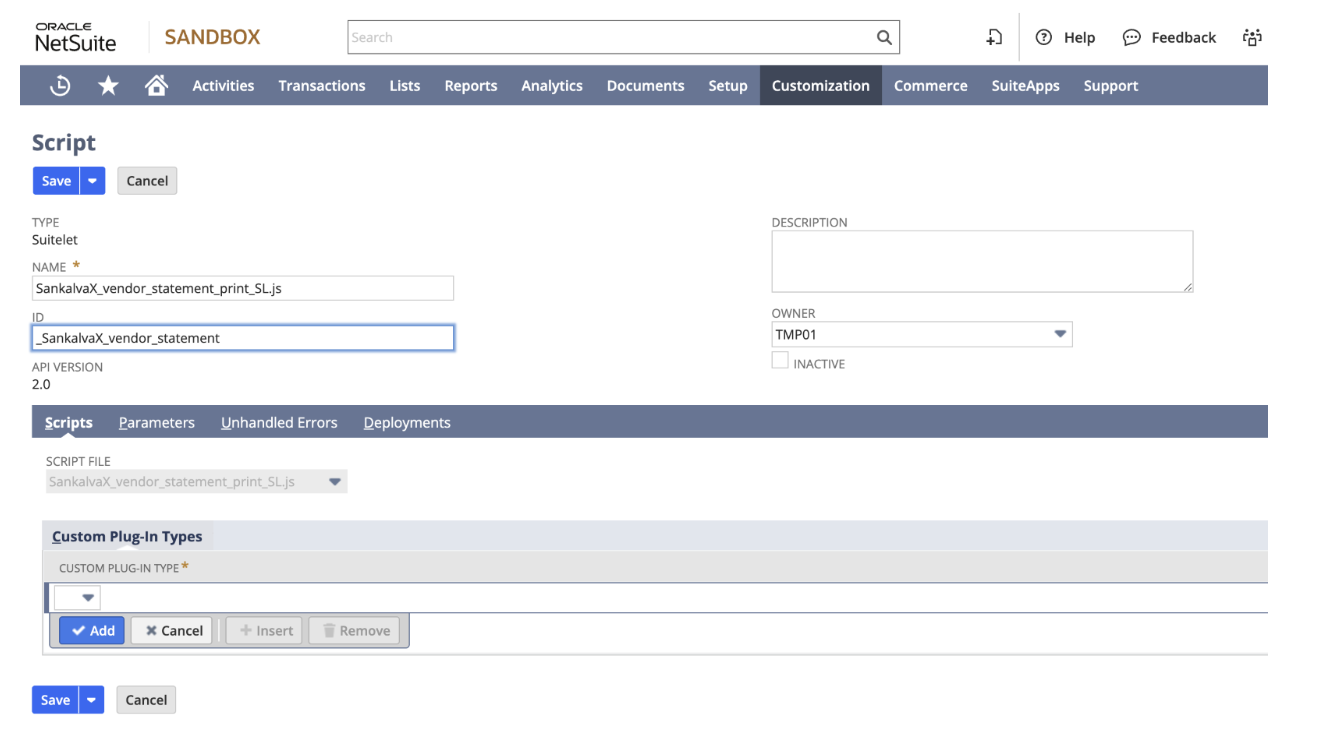Click the ID input field

coord(243,338)
